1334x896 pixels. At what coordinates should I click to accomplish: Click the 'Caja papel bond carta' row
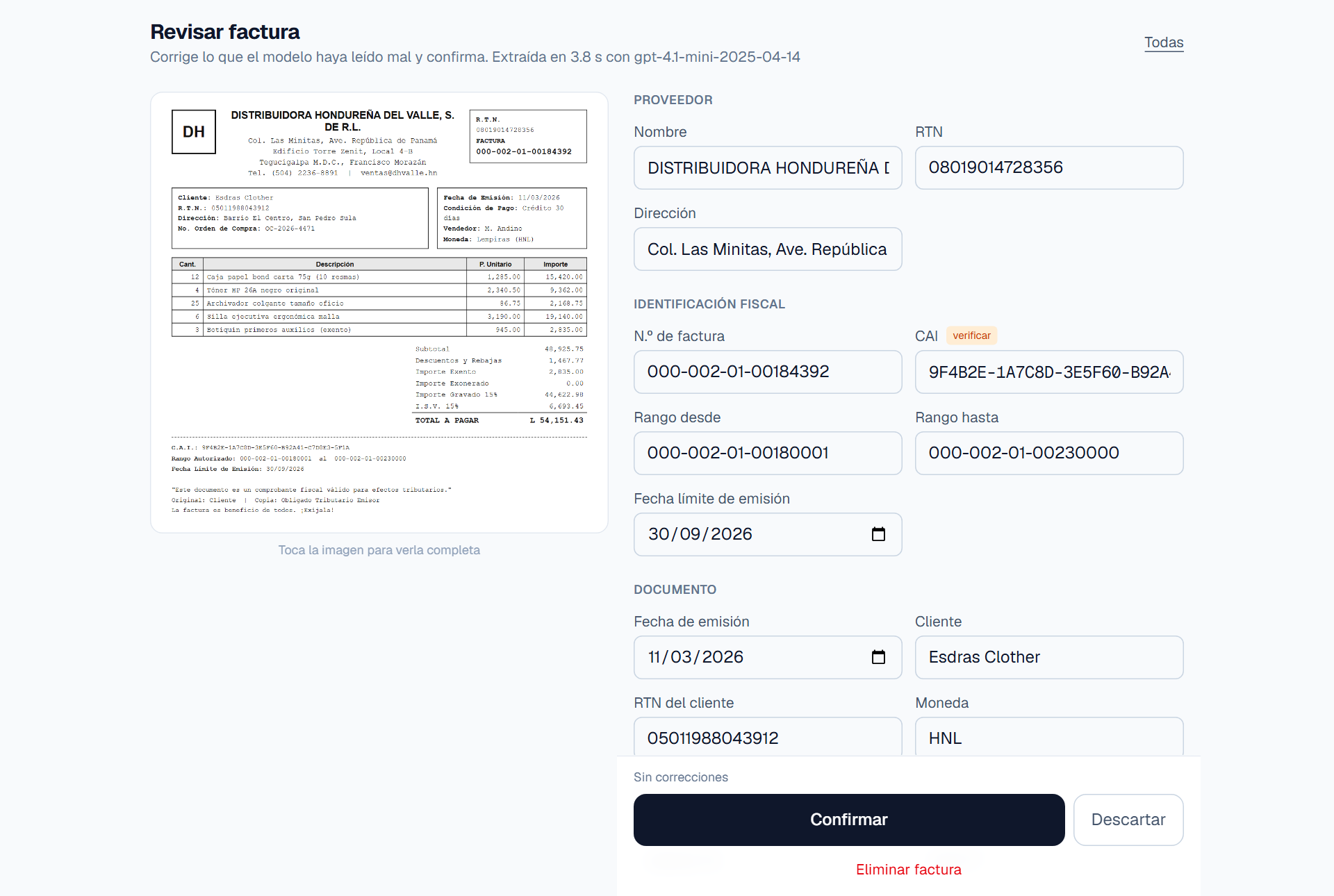[379, 277]
